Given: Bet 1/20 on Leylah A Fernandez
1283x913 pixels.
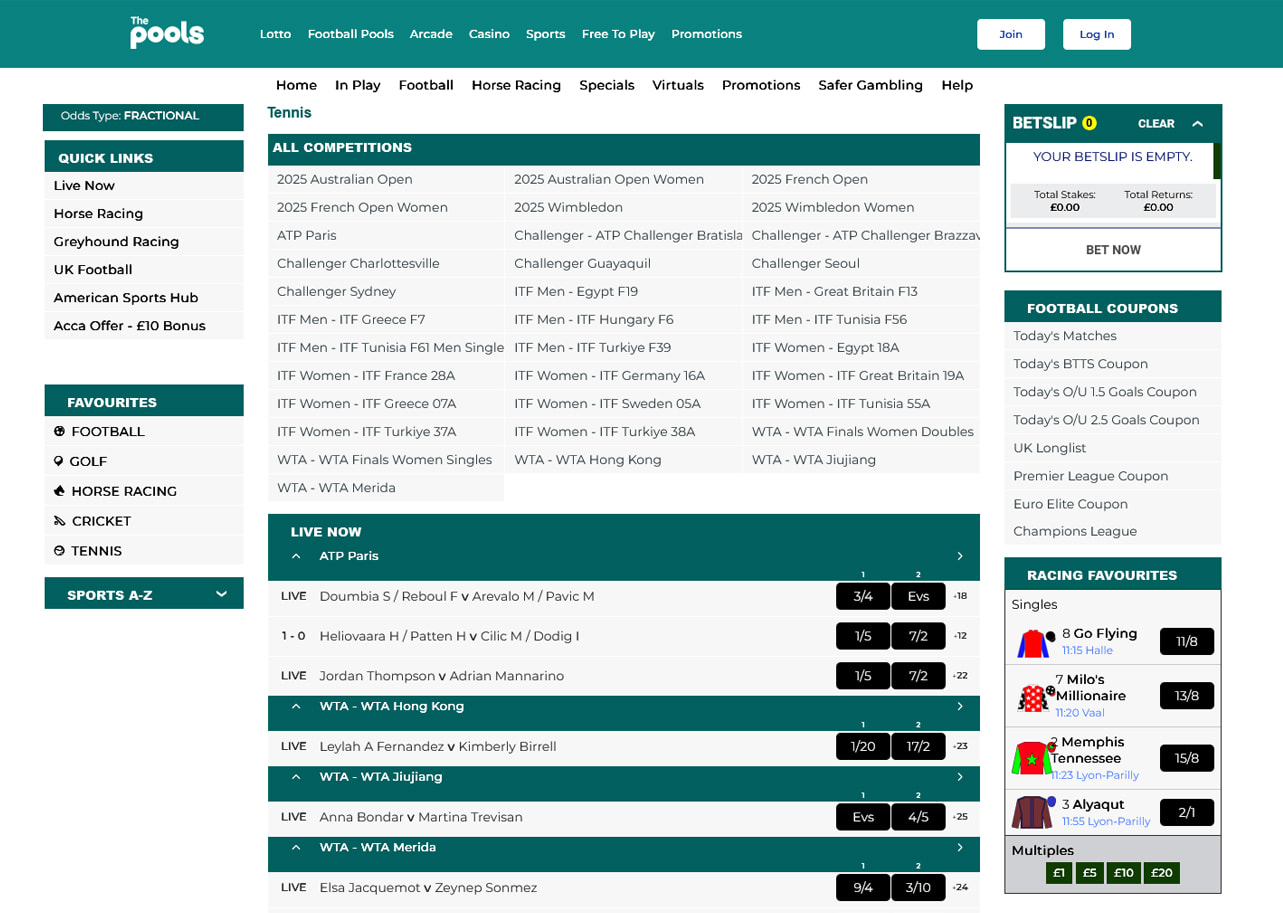Looking at the screenshot, I should 863,746.
